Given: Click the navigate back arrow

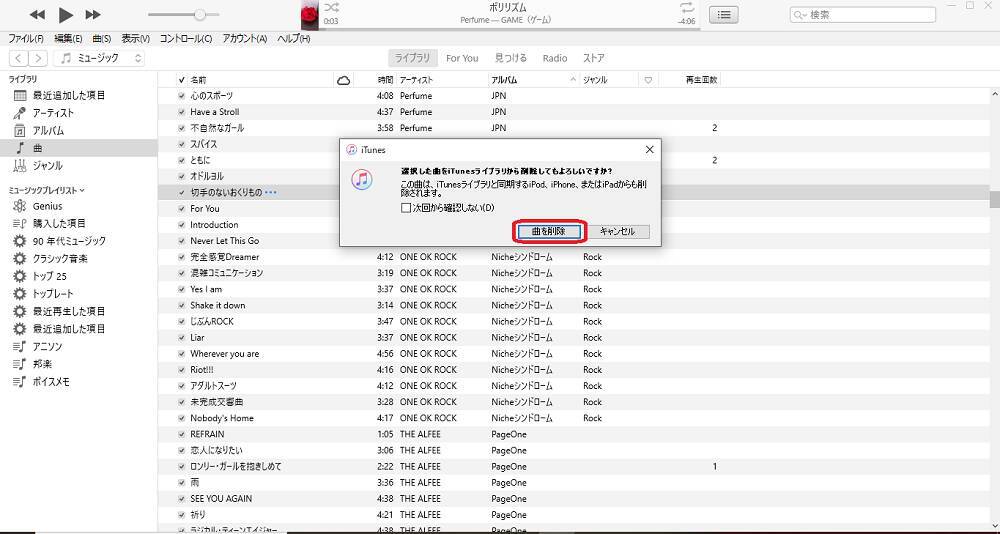Looking at the screenshot, I should click(18, 59).
